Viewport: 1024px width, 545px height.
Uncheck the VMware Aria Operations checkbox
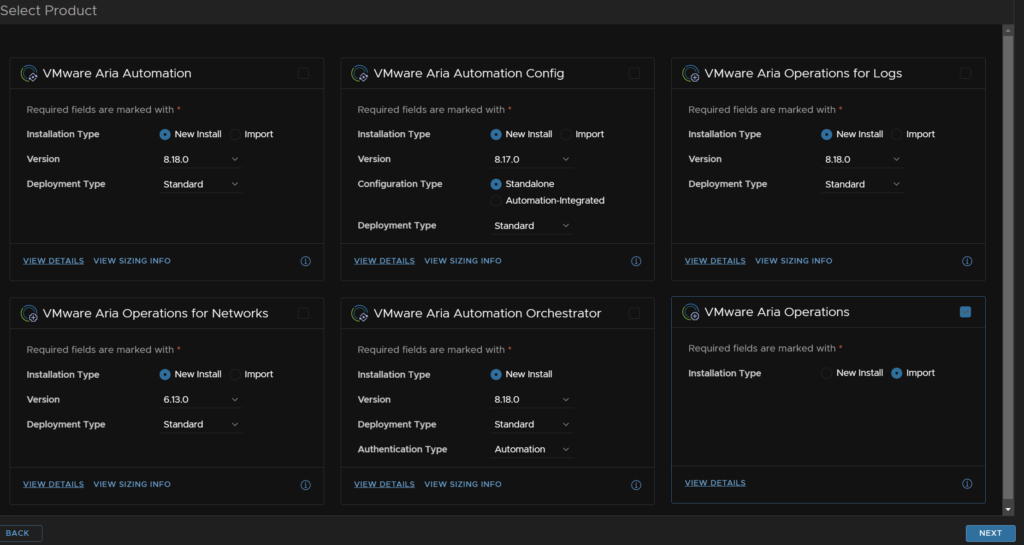[965, 312]
